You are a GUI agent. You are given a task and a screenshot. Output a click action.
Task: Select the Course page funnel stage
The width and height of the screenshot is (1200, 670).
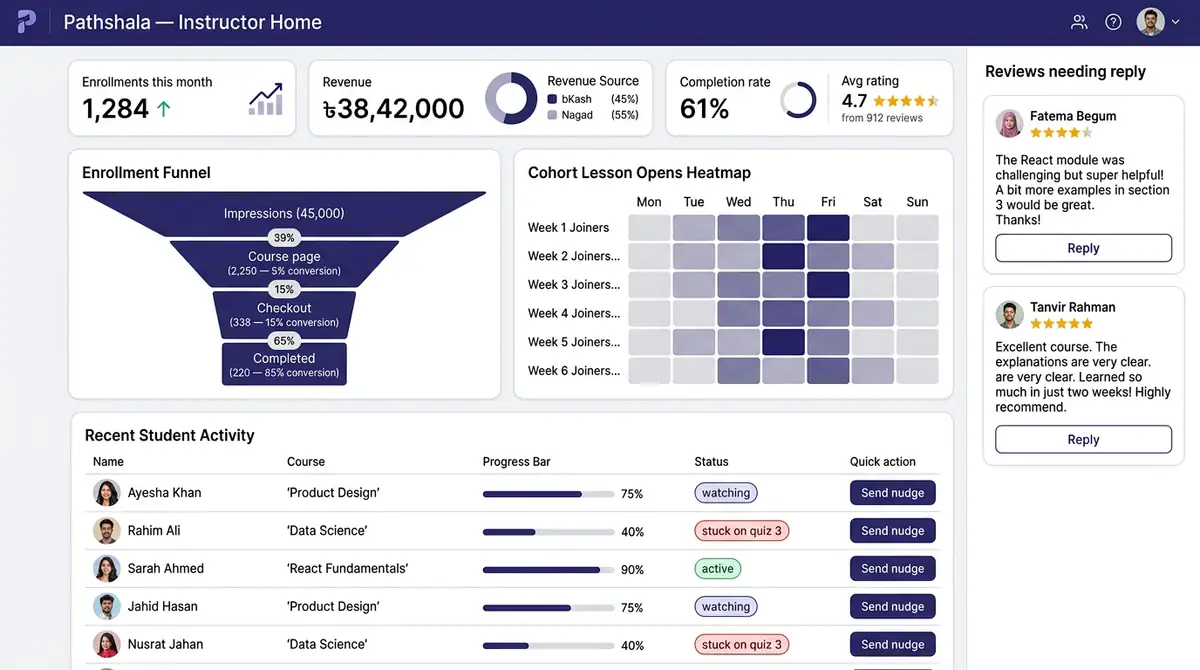point(284,263)
